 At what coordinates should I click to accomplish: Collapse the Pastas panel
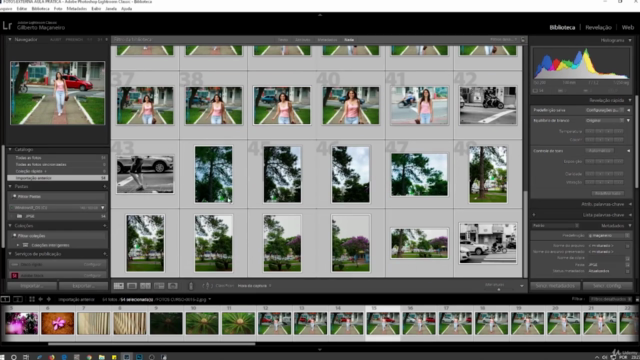click(x=10, y=187)
